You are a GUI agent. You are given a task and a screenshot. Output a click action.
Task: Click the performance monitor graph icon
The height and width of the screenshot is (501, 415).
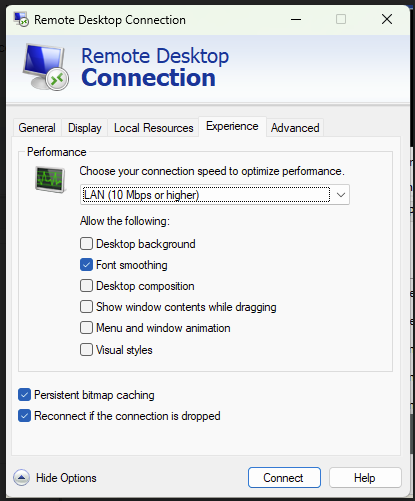50,180
